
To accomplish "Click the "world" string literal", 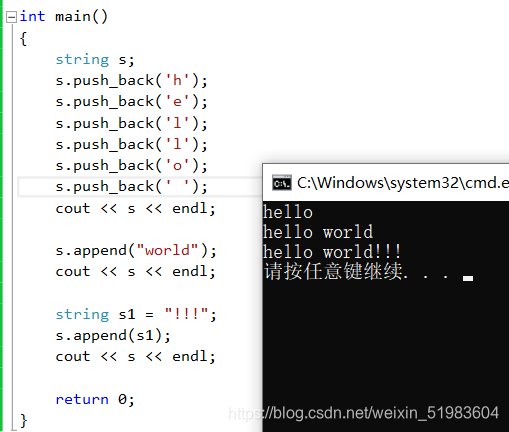I will click(168, 250).
